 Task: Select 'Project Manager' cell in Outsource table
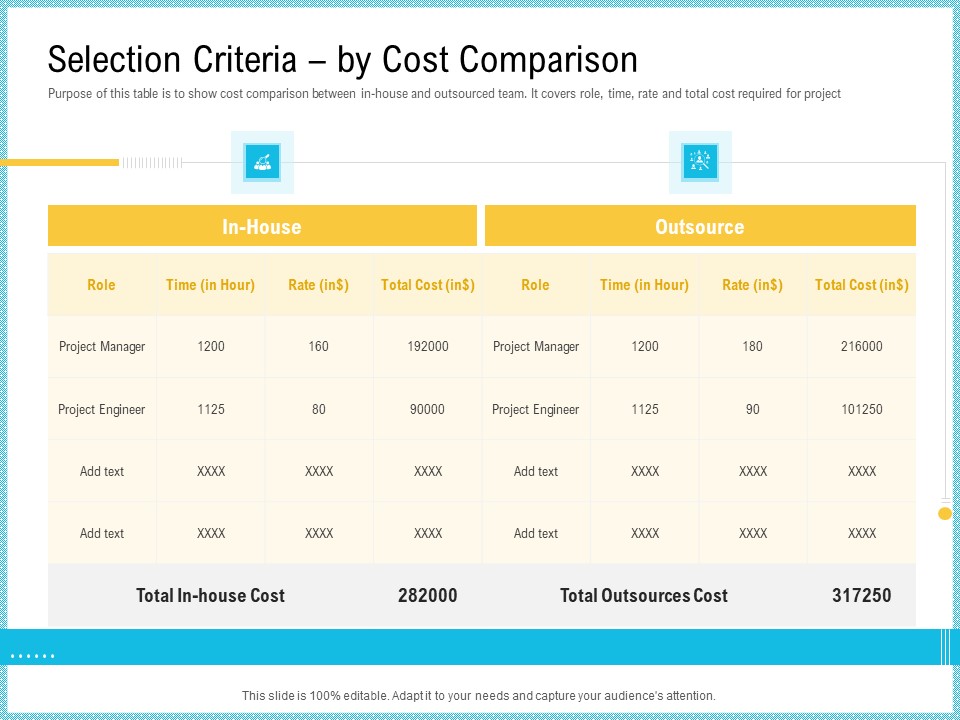pyautogui.click(x=536, y=347)
